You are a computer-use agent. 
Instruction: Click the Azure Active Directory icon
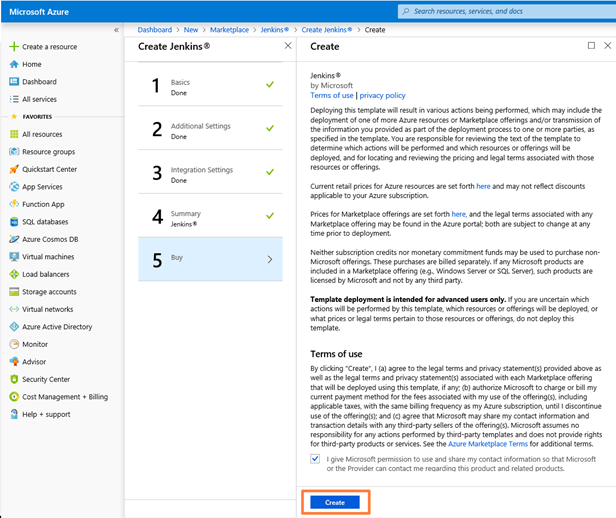(14, 327)
